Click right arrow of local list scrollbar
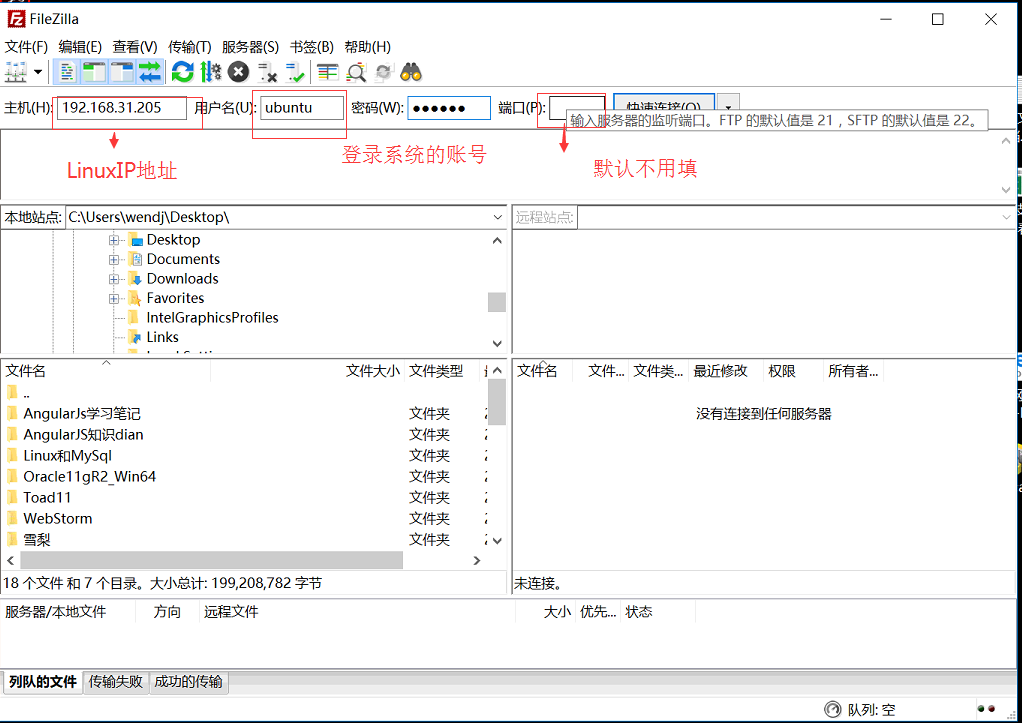This screenshot has width=1022, height=723. 476,560
